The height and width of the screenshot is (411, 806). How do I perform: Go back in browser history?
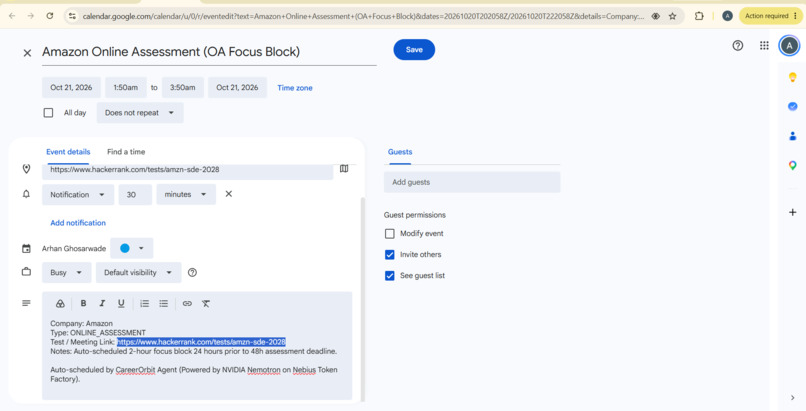click(12, 16)
